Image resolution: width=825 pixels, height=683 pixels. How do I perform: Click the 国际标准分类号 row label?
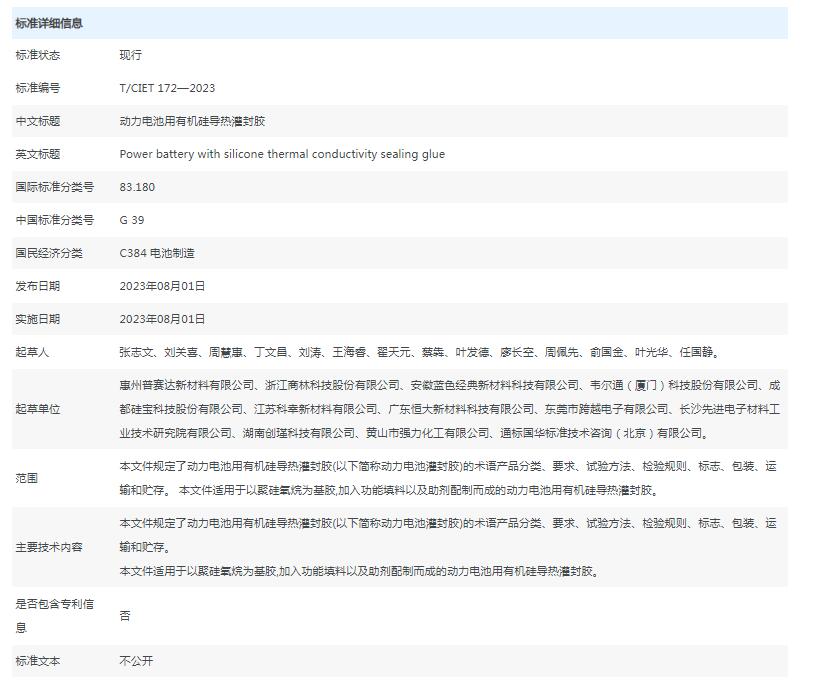pyautogui.click(x=54, y=187)
